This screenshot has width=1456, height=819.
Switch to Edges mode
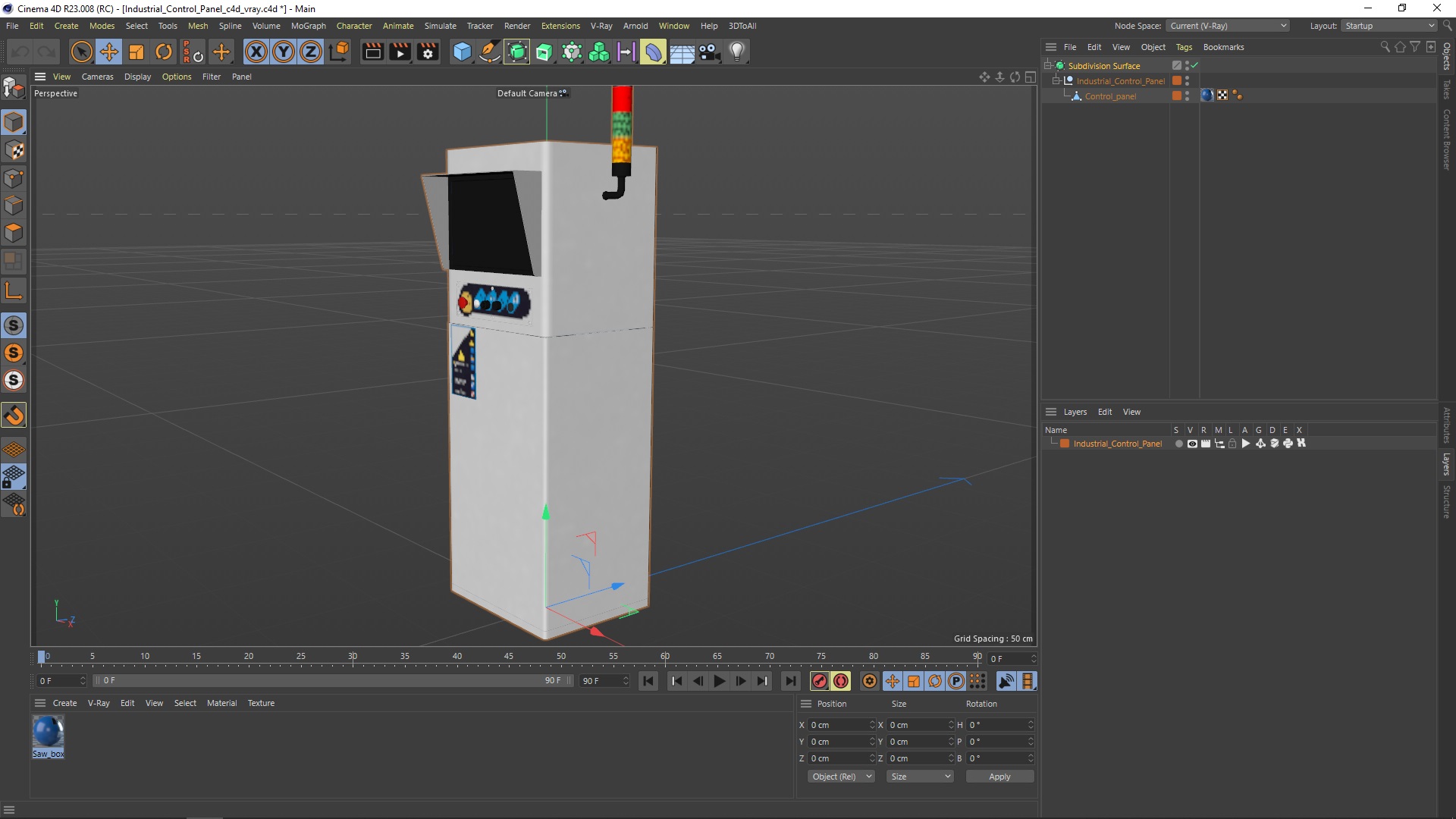tap(14, 206)
